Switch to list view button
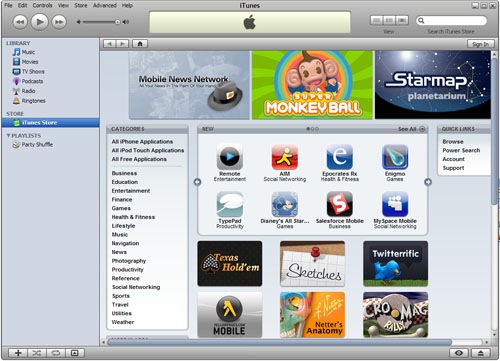Viewport: 500px width, 361px height. click(377, 20)
